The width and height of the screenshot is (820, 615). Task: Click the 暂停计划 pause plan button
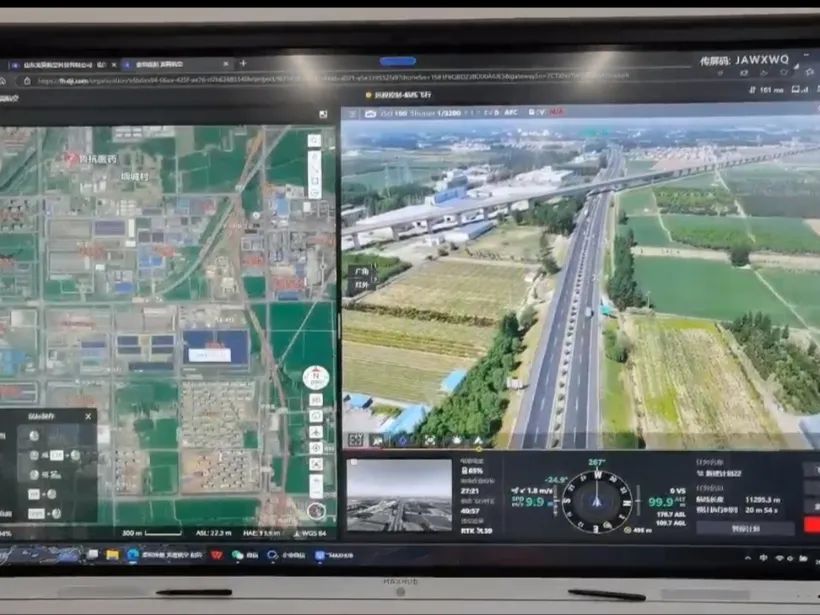[x=744, y=528]
